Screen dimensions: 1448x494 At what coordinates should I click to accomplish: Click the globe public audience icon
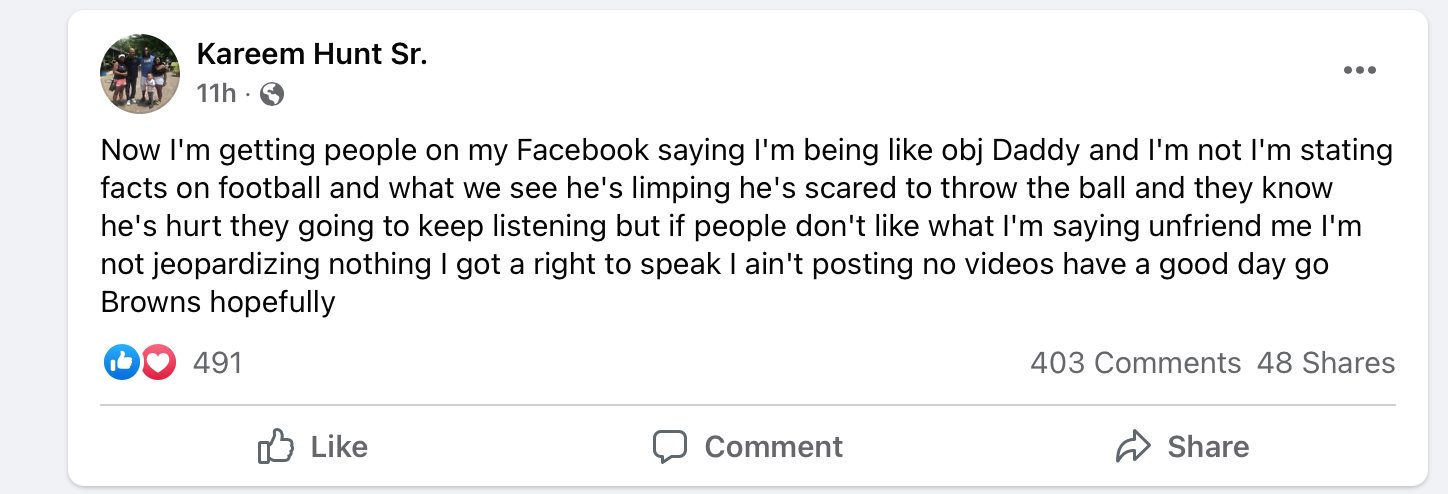point(271,94)
